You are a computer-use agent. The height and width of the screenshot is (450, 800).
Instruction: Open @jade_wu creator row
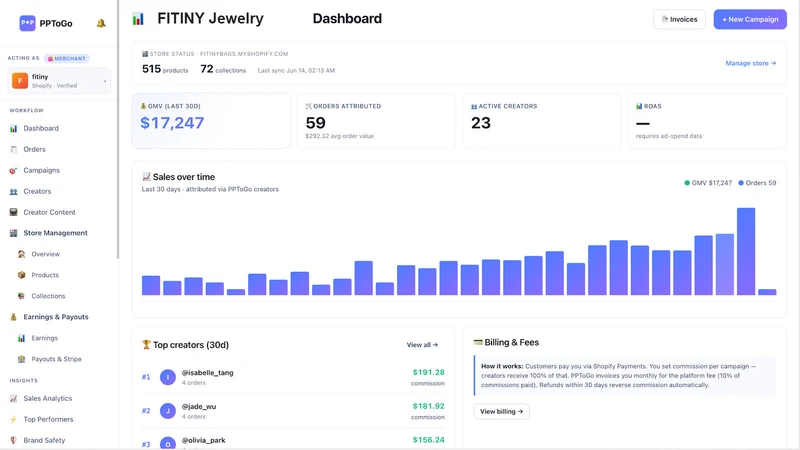293,411
